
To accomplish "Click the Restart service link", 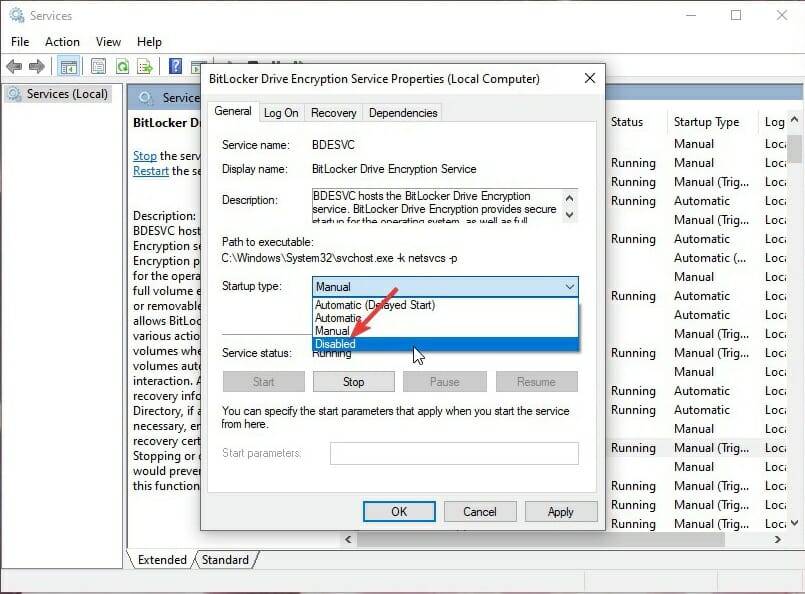I will (x=150, y=170).
